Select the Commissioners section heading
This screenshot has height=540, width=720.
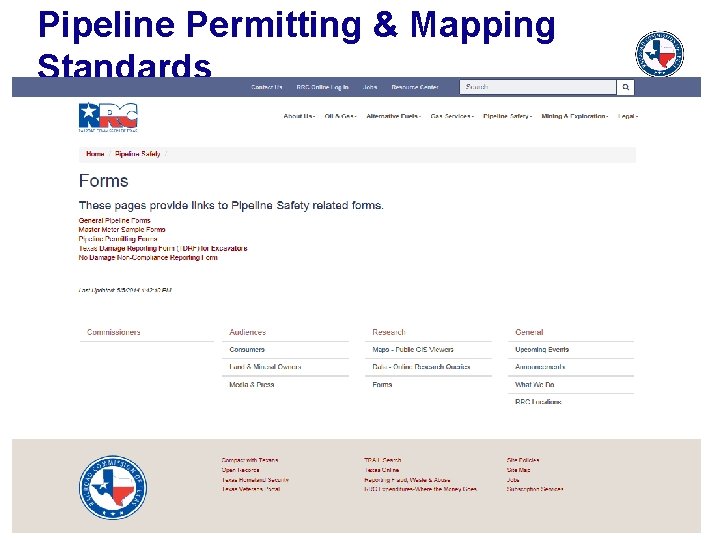click(x=113, y=332)
